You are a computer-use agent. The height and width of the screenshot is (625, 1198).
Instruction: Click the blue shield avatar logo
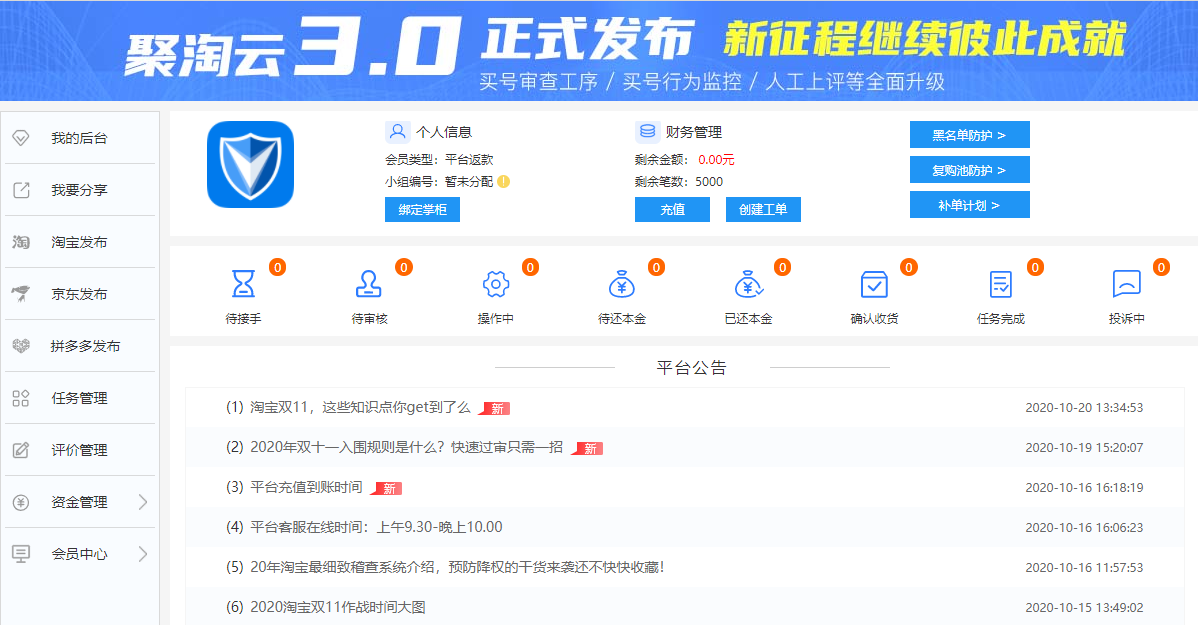[x=251, y=164]
